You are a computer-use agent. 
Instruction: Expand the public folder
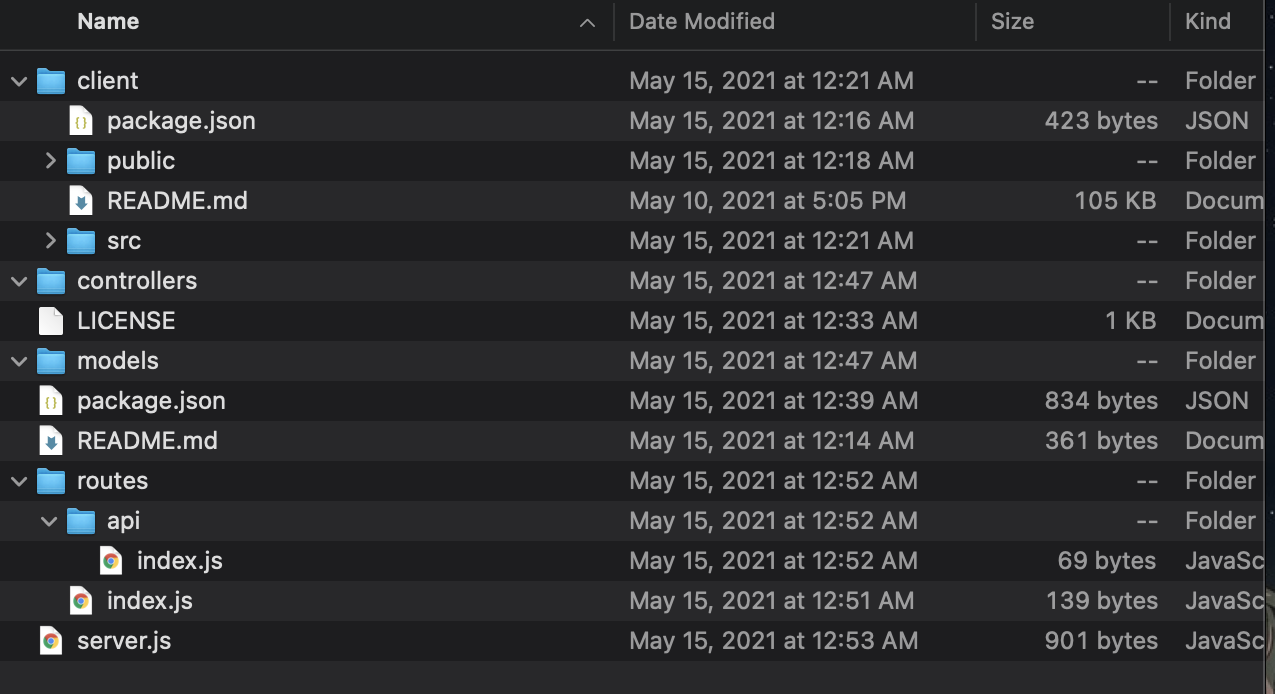(x=48, y=160)
